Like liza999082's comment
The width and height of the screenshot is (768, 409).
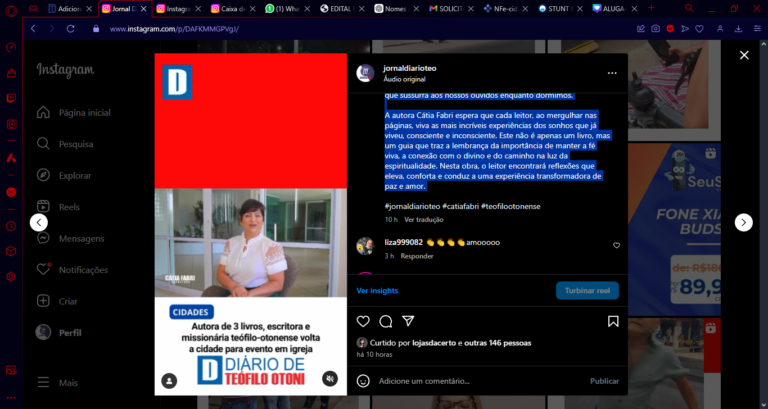pos(617,245)
